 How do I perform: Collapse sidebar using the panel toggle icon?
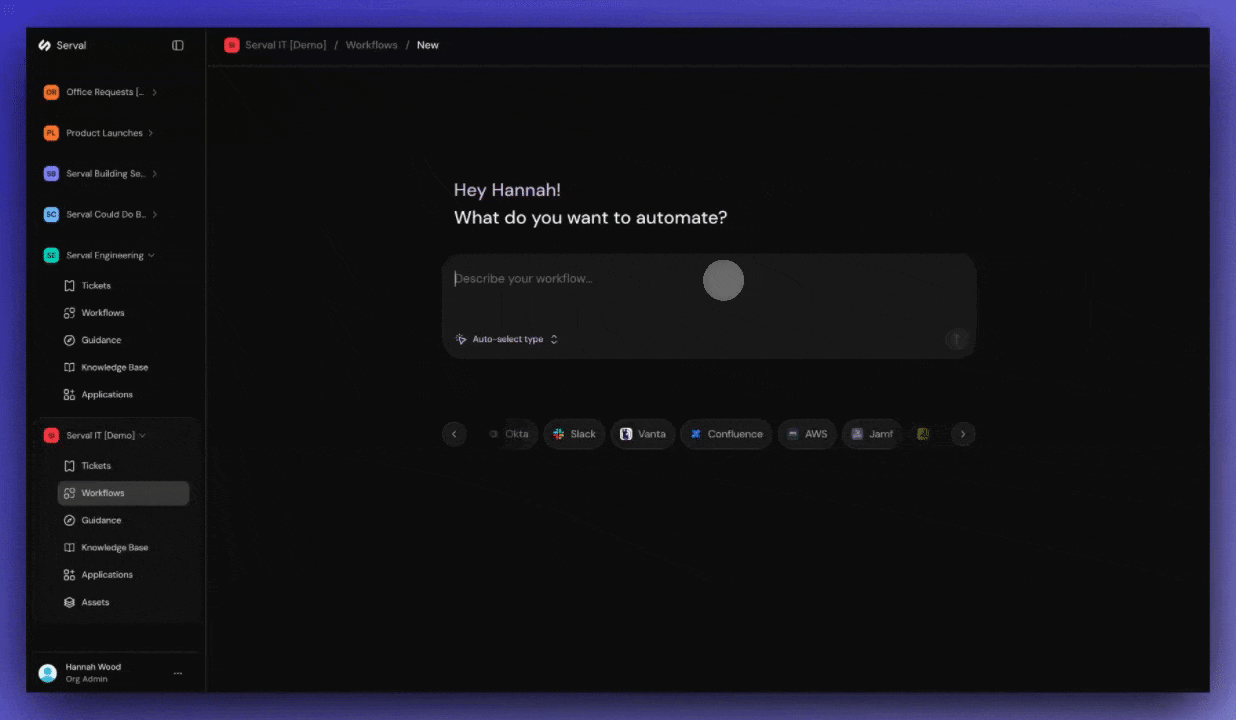pos(178,45)
